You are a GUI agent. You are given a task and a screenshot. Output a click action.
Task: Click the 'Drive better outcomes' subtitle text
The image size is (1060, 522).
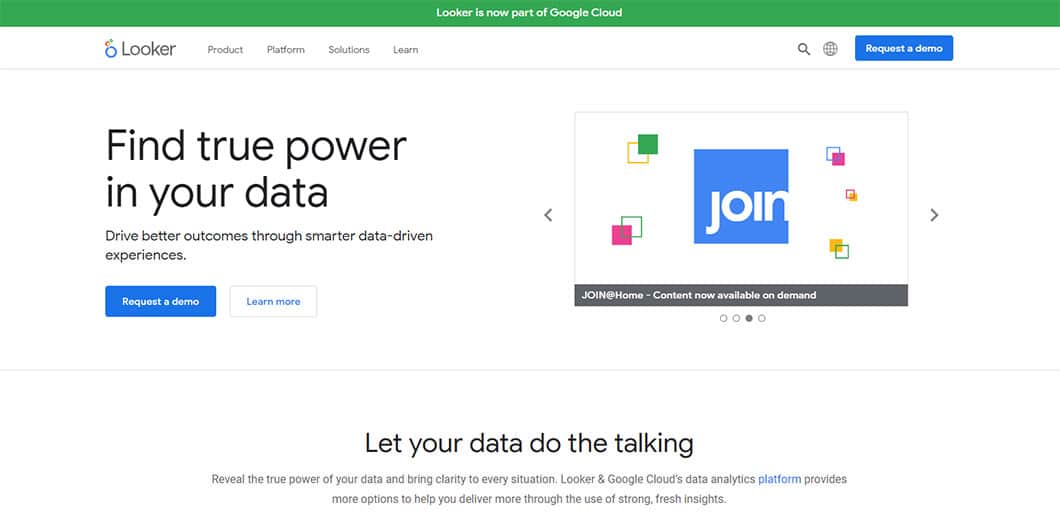[269, 245]
